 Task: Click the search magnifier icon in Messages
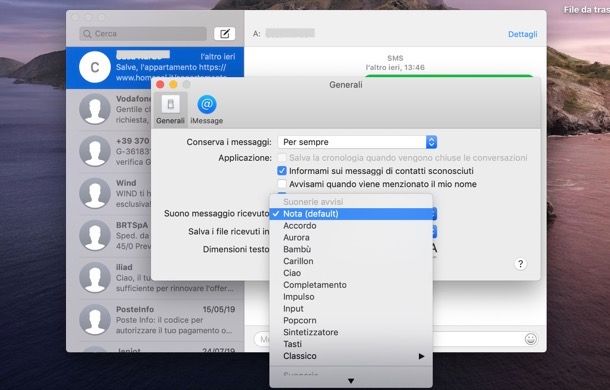pyautogui.click(x=87, y=34)
